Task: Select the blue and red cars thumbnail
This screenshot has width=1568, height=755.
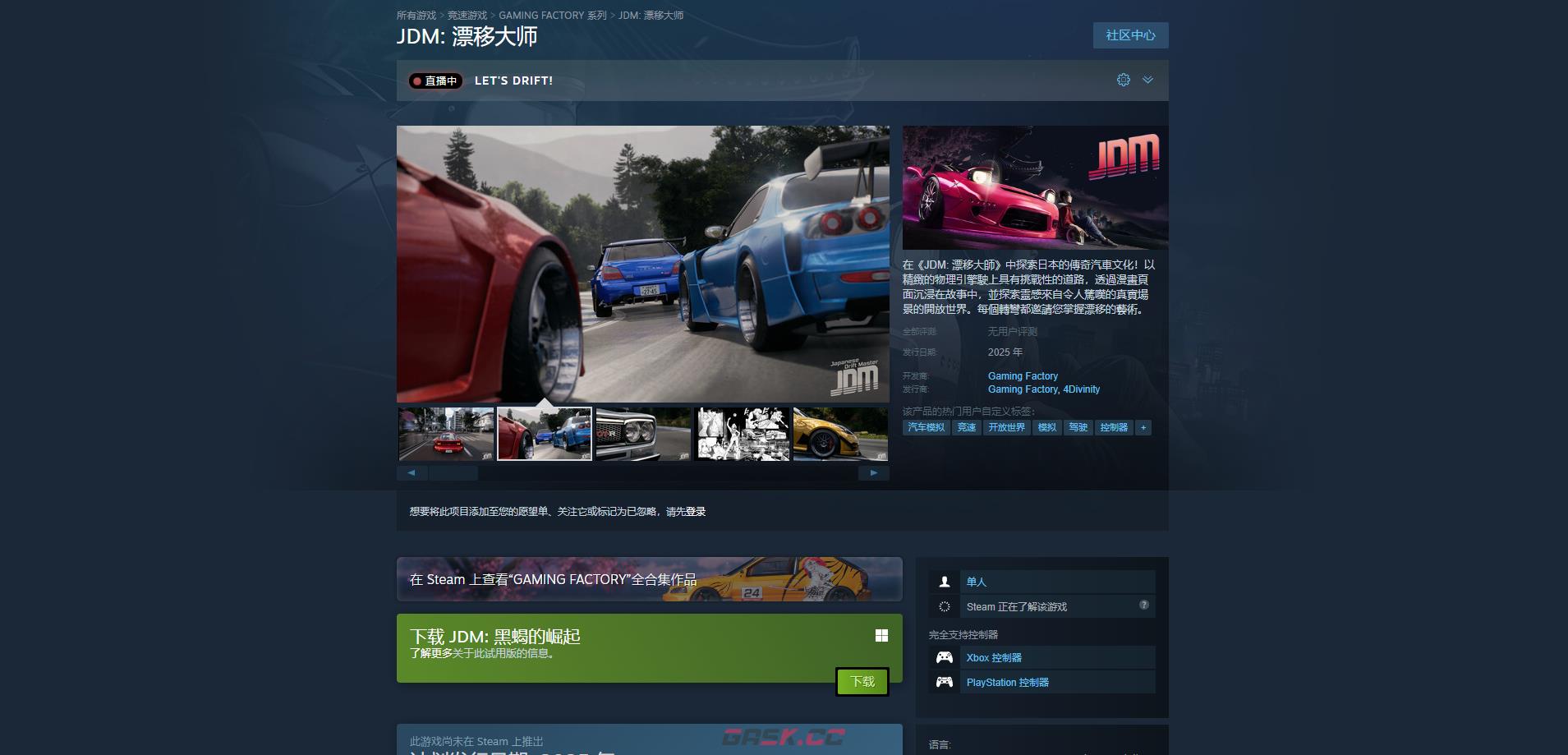Action: tap(545, 434)
